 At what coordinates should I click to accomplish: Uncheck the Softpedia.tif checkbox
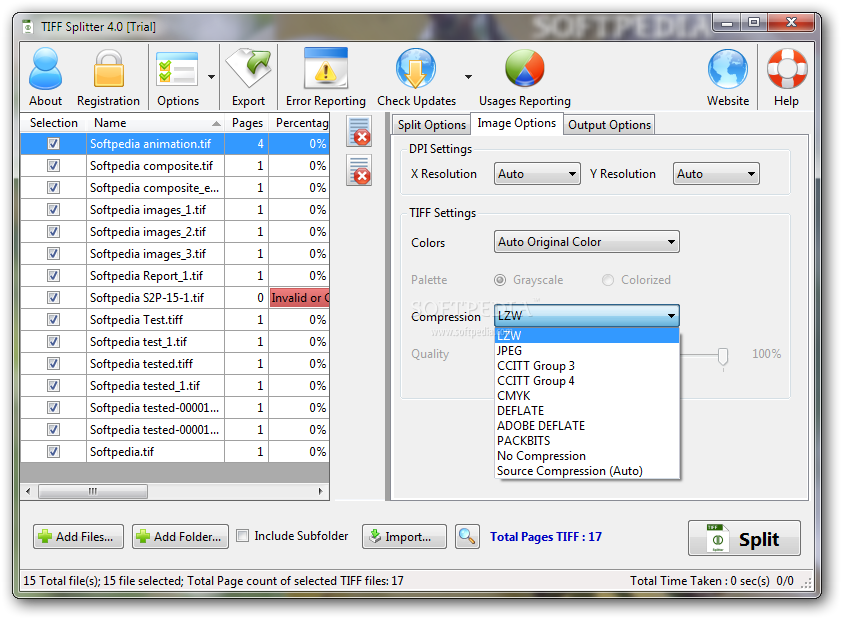pos(53,452)
